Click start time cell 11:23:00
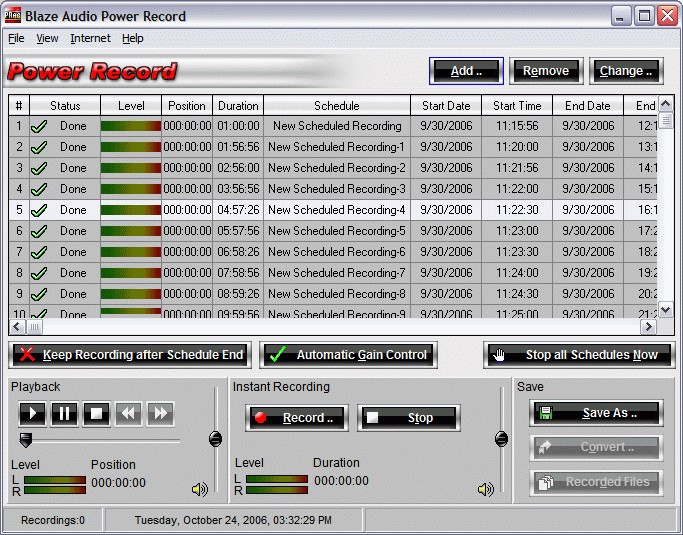The height and width of the screenshot is (535, 683). coord(517,230)
